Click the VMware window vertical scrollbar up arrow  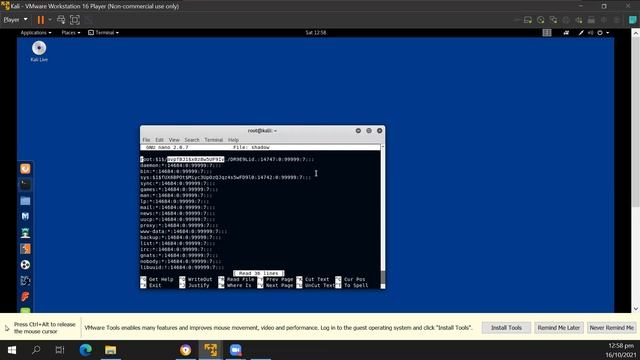[x=636, y=33]
